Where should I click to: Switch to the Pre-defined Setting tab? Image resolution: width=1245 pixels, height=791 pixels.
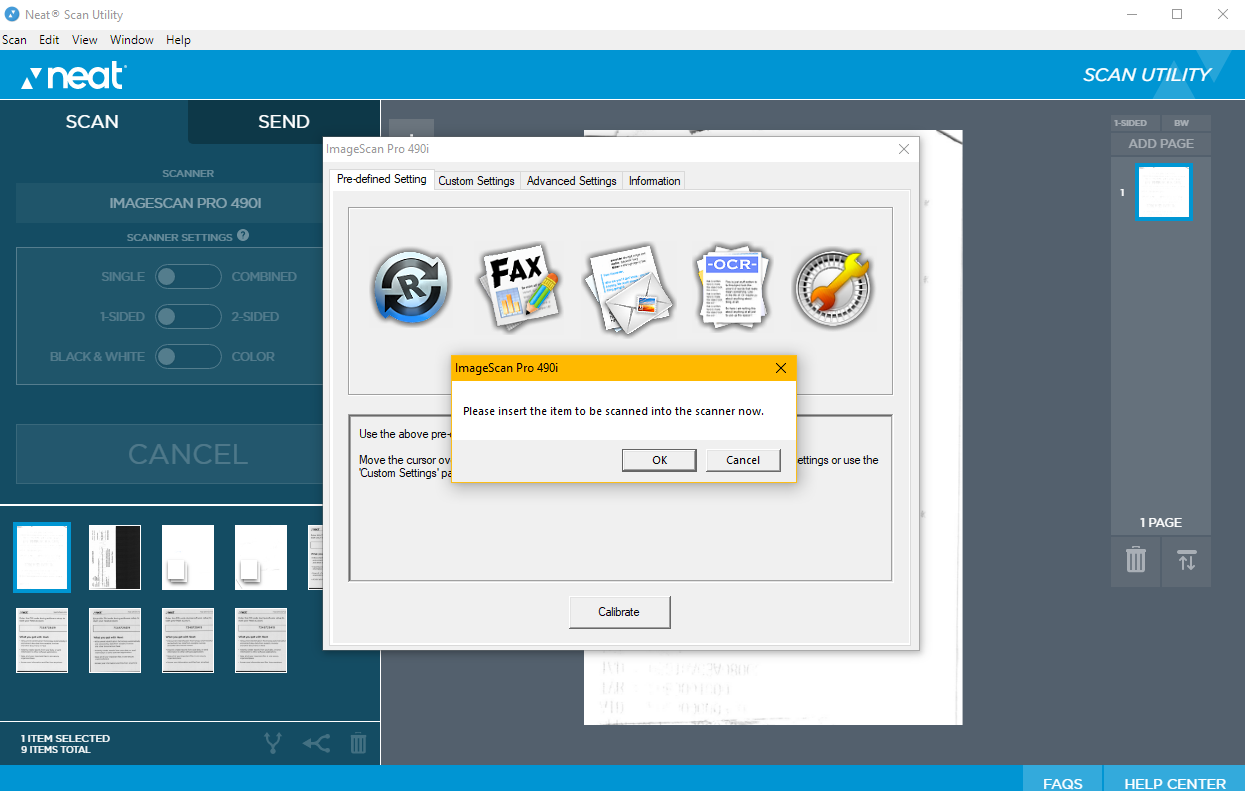pyautogui.click(x=381, y=179)
